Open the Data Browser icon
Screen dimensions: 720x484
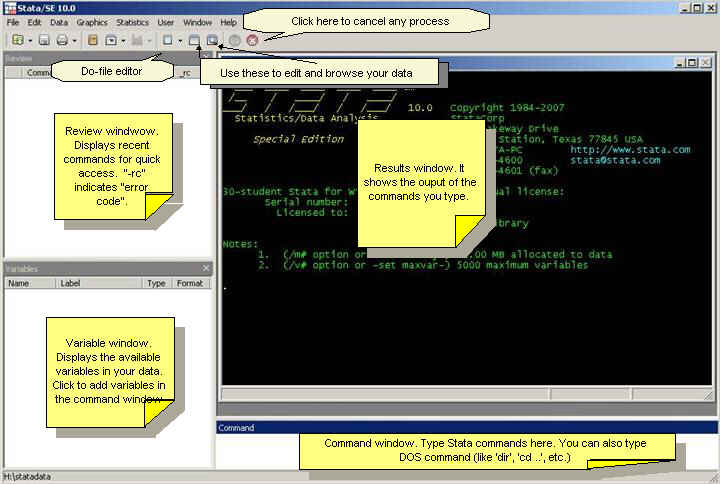212,40
